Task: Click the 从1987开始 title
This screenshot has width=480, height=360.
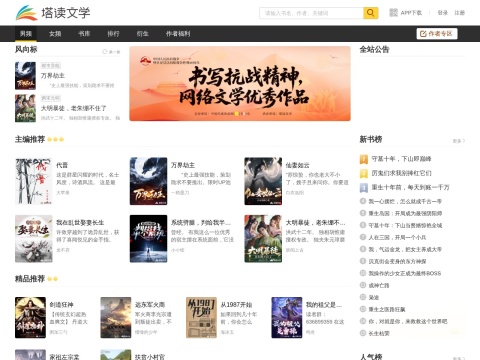Action: [236, 304]
